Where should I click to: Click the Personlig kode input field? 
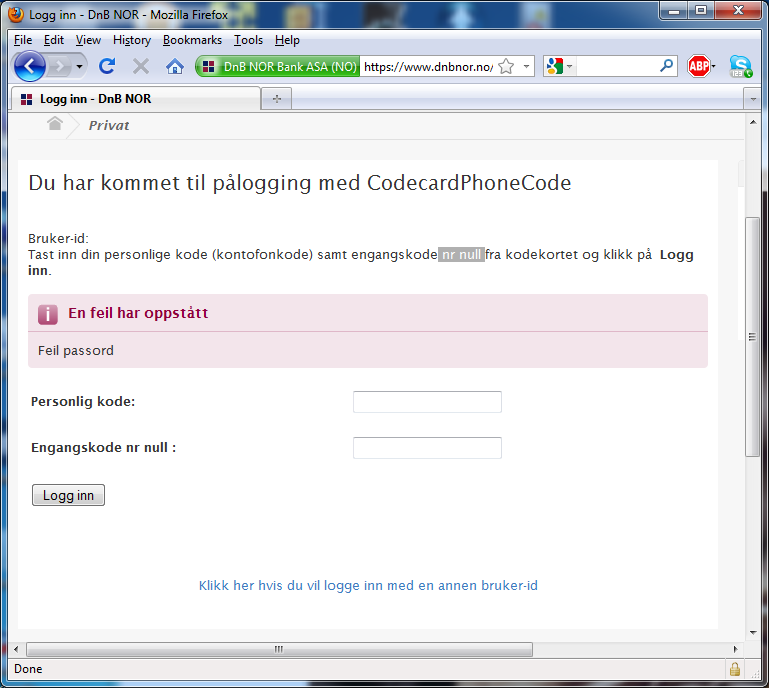coord(427,402)
